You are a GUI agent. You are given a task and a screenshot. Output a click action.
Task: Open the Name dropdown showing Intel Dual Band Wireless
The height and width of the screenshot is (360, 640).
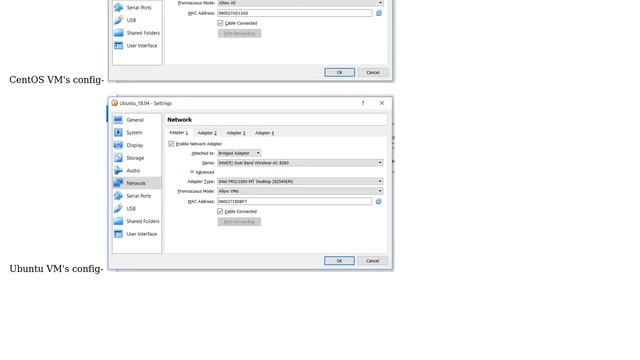[x=300, y=163]
